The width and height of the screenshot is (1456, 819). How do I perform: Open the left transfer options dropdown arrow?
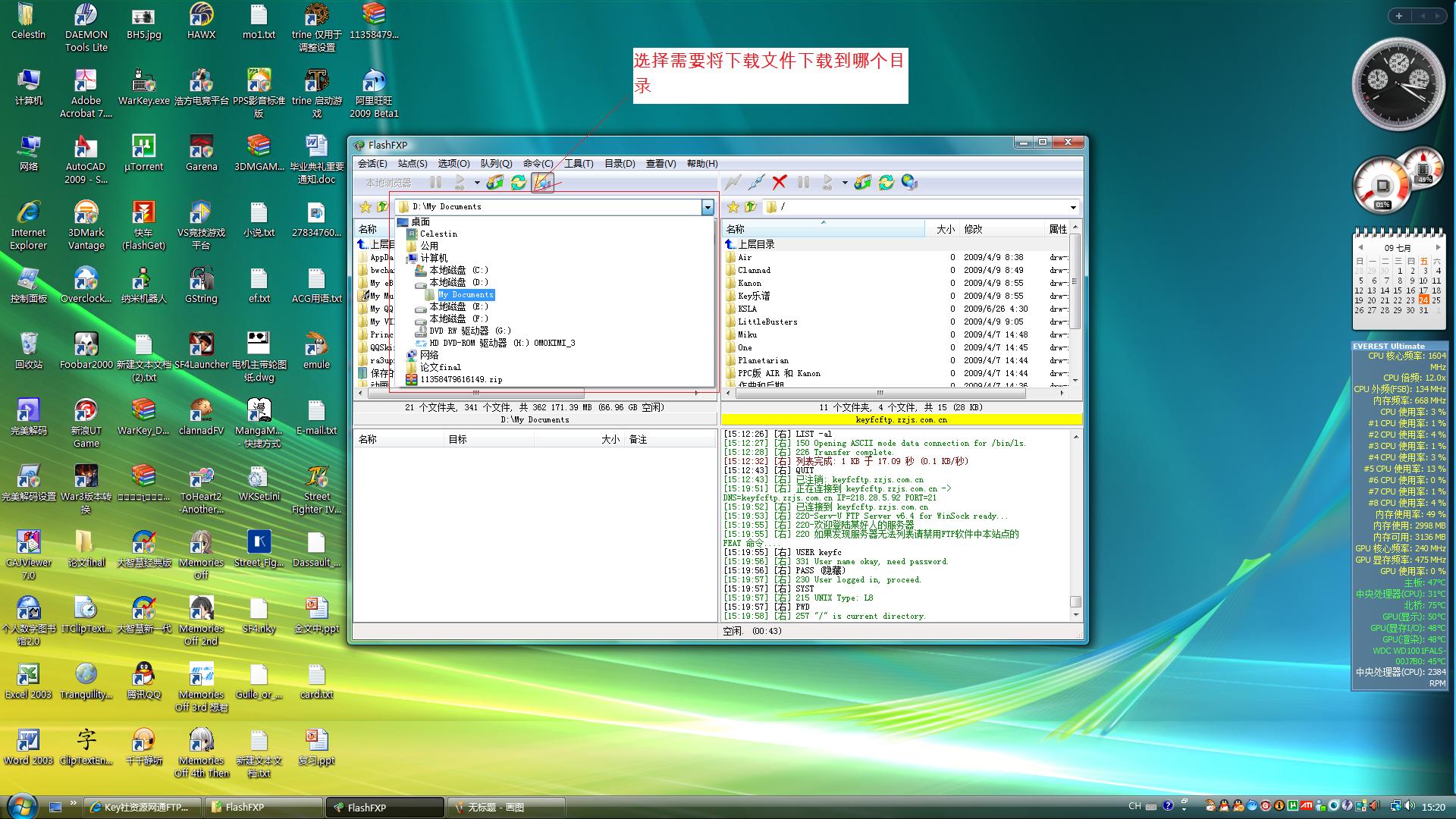[x=477, y=183]
